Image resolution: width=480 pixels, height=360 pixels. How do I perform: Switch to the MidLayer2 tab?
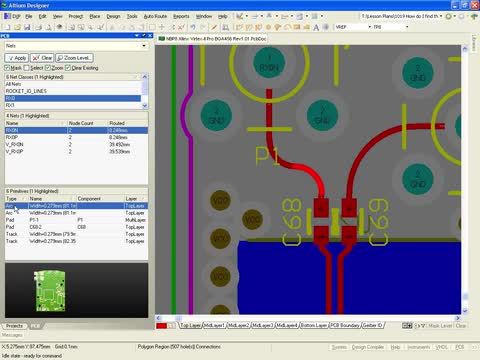(x=239, y=325)
